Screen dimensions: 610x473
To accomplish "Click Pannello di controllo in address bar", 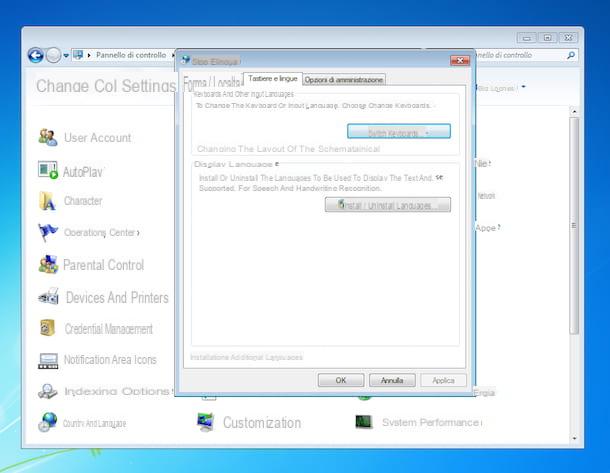I will (x=131, y=55).
